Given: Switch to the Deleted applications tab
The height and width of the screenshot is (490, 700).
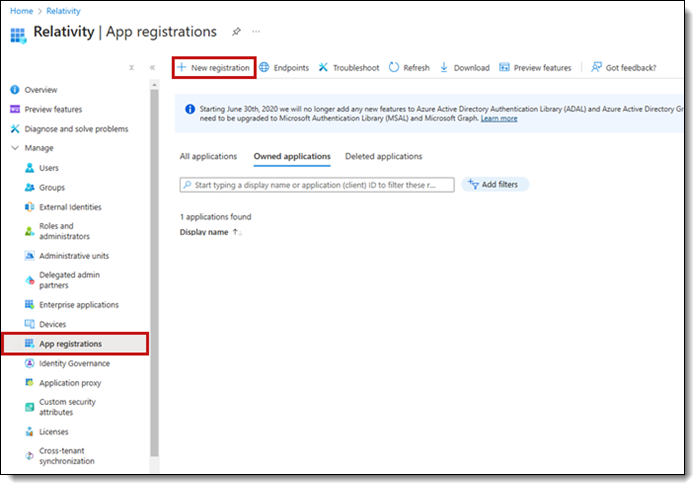Looking at the screenshot, I should coord(383,156).
